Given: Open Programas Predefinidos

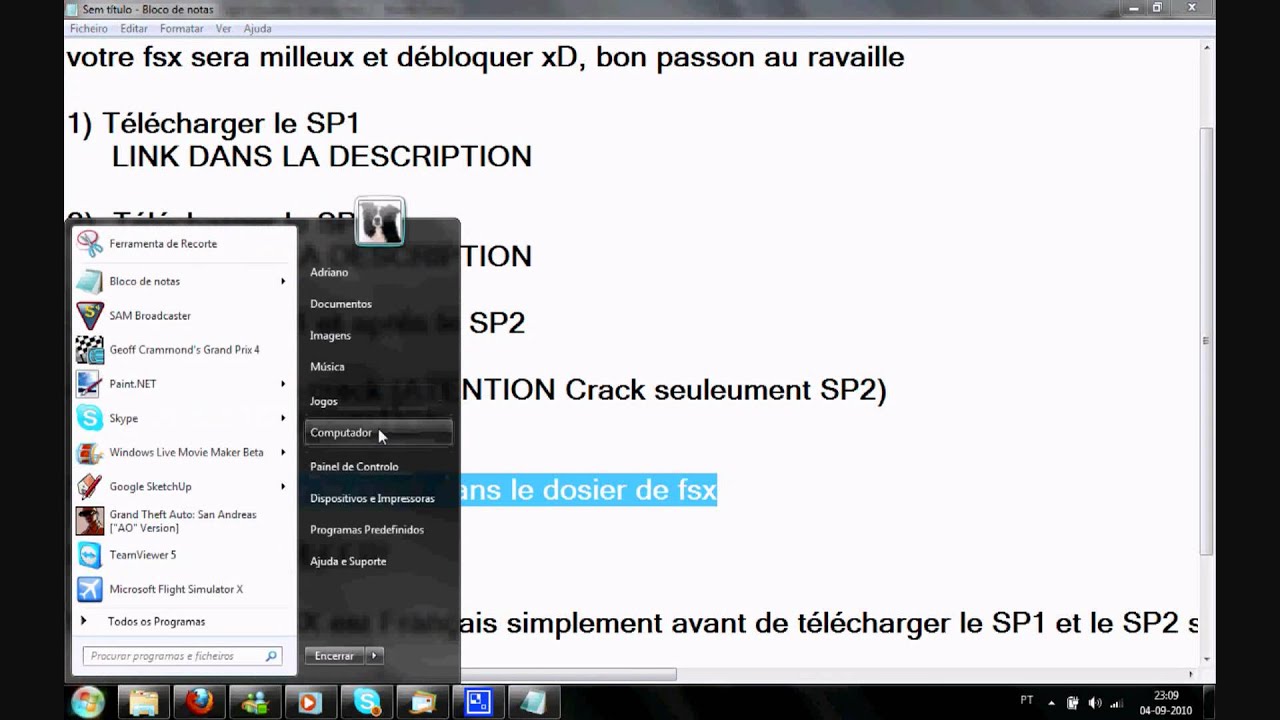Looking at the screenshot, I should coord(378,530).
